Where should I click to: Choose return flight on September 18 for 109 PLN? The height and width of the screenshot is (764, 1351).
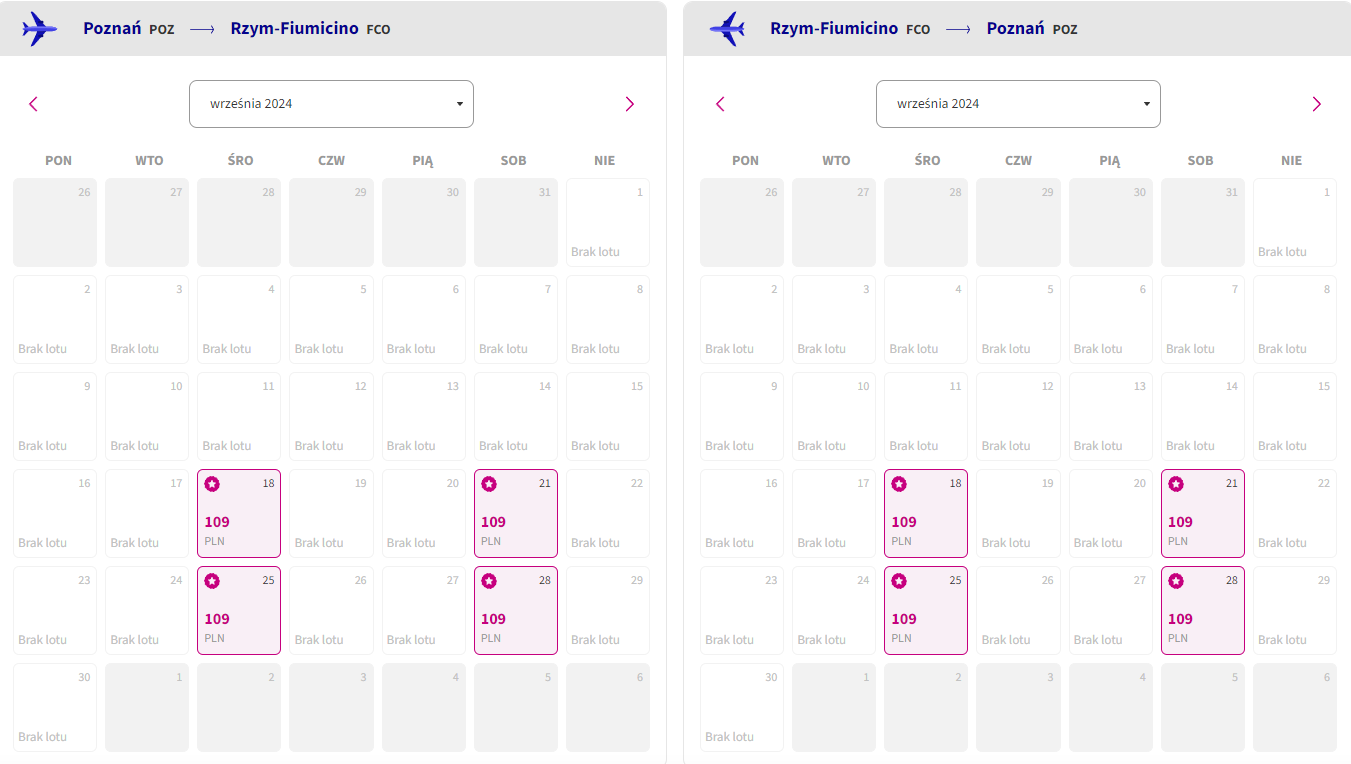pyautogui.click(x=926, y=514)
